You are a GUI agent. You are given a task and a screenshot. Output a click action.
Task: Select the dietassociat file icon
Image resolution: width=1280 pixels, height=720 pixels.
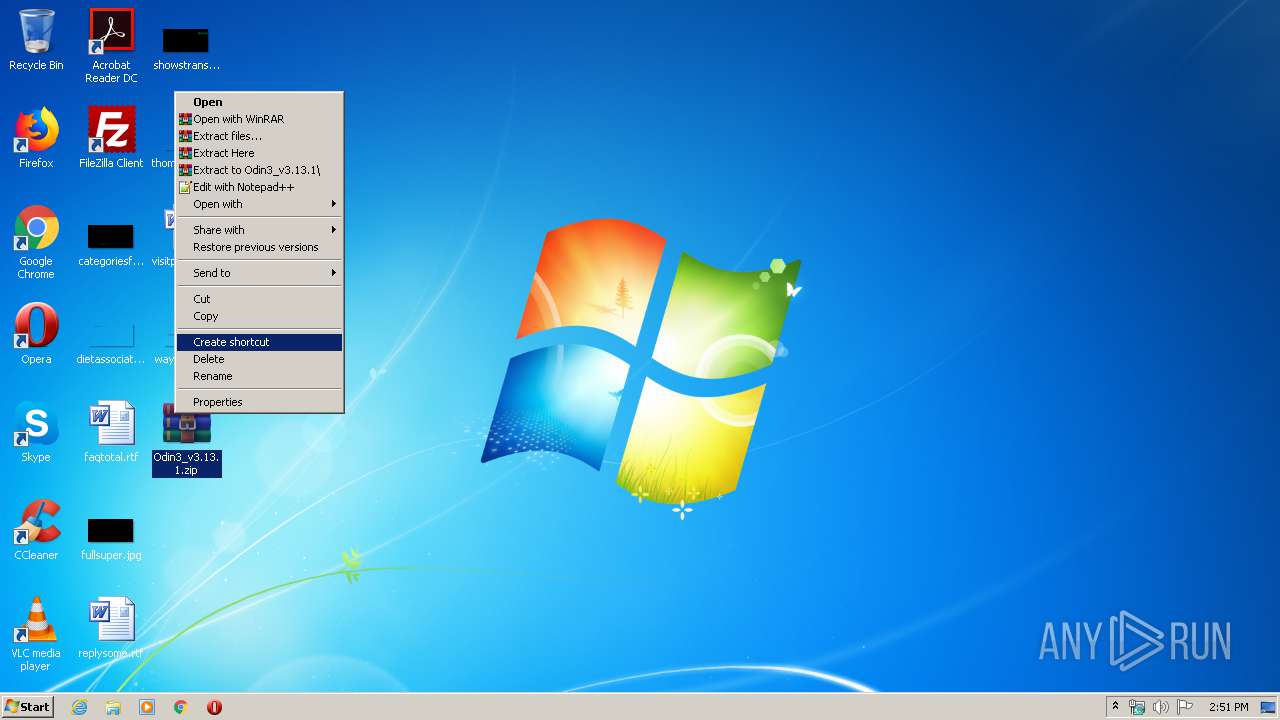(111, 342)
